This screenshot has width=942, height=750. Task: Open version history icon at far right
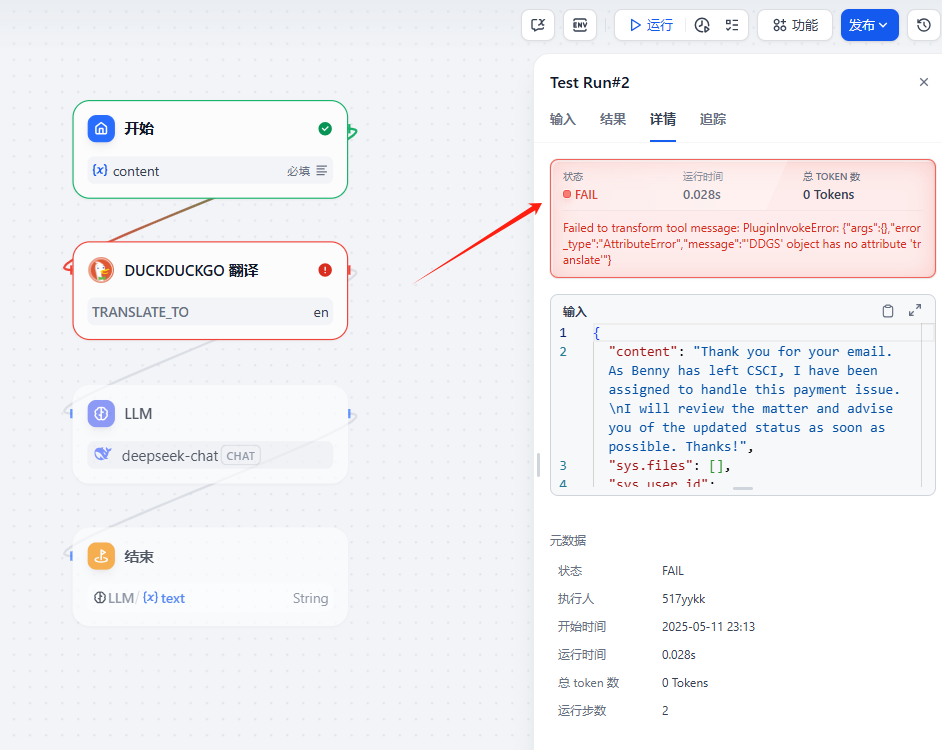tap(923, 25)
